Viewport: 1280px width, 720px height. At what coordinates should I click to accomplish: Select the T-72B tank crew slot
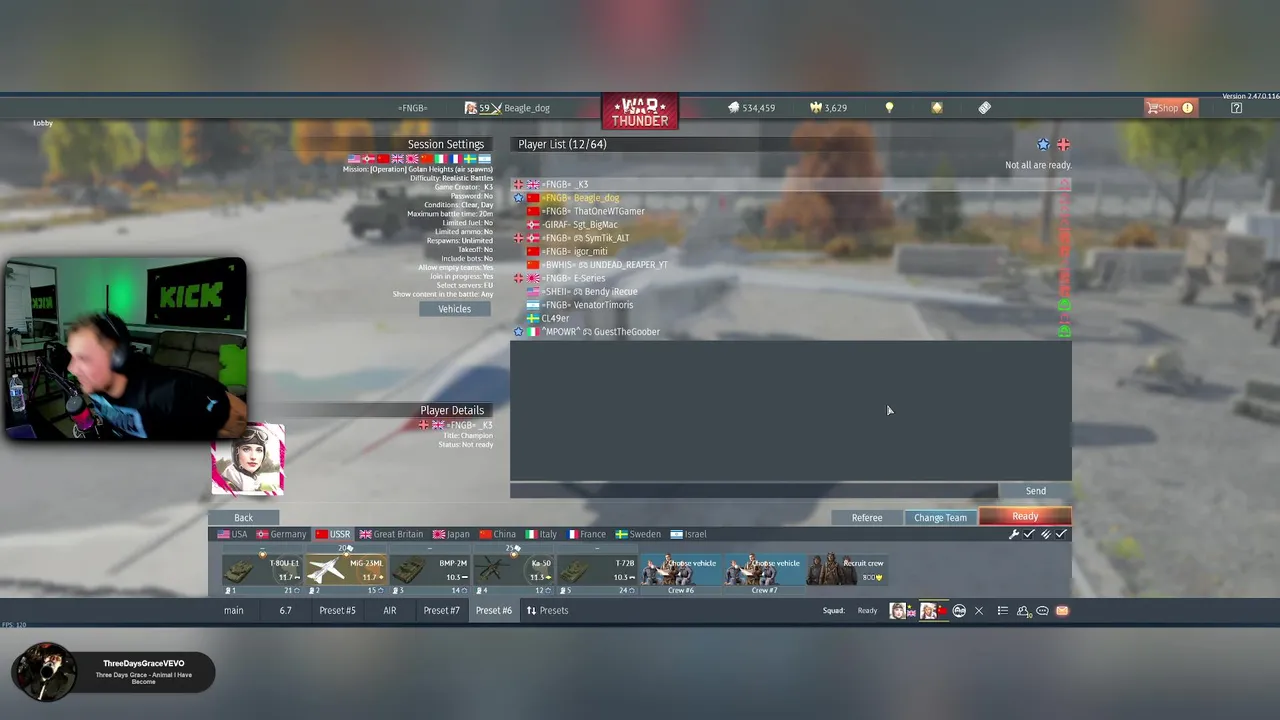tap(598, 571)
